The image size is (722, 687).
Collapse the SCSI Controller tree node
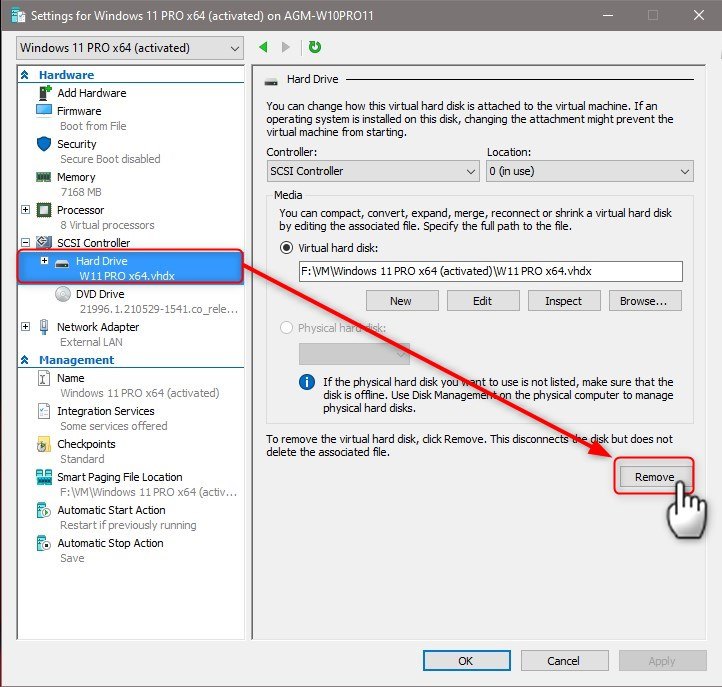pyautogui.click(x=25, y=242)
